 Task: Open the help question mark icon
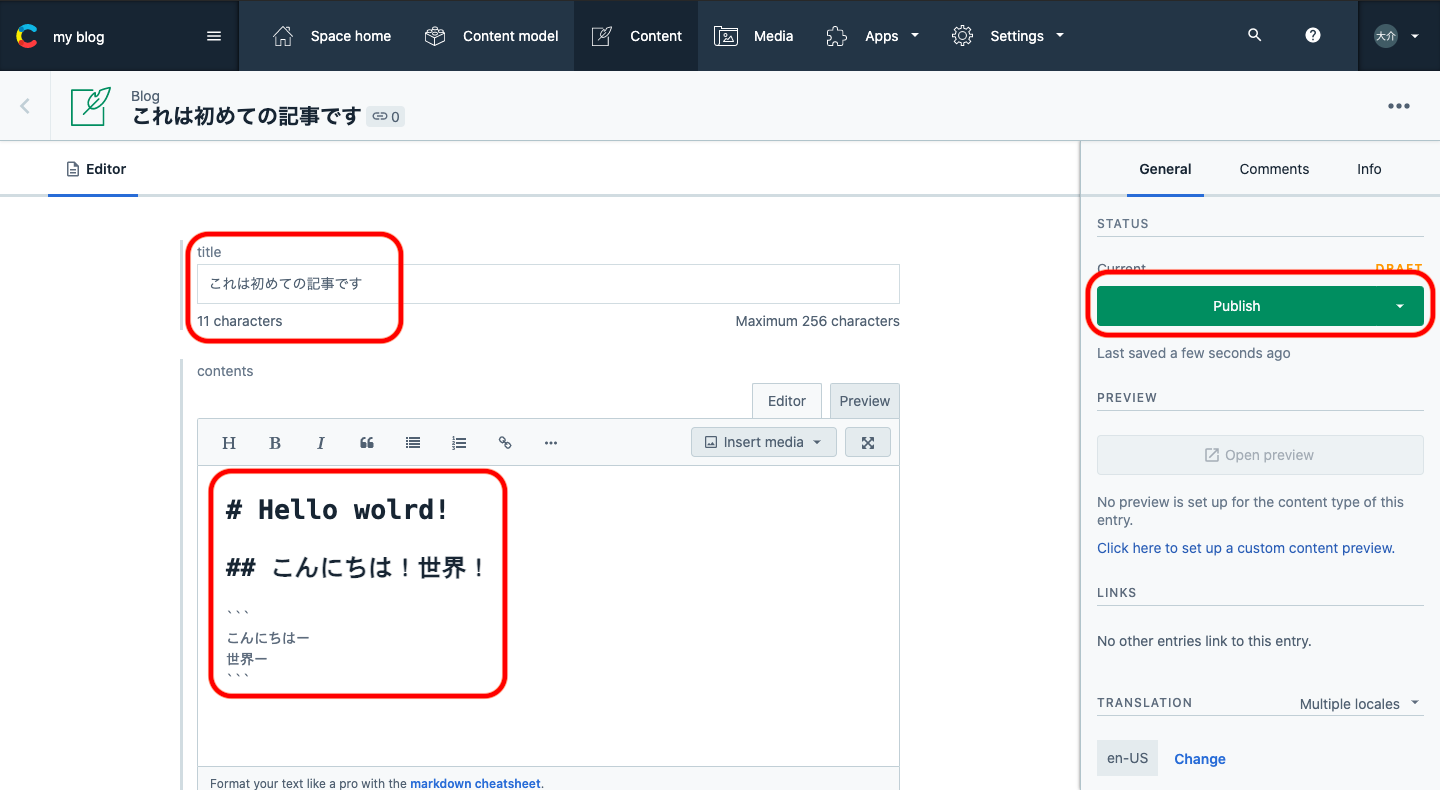pos(1313,35)
